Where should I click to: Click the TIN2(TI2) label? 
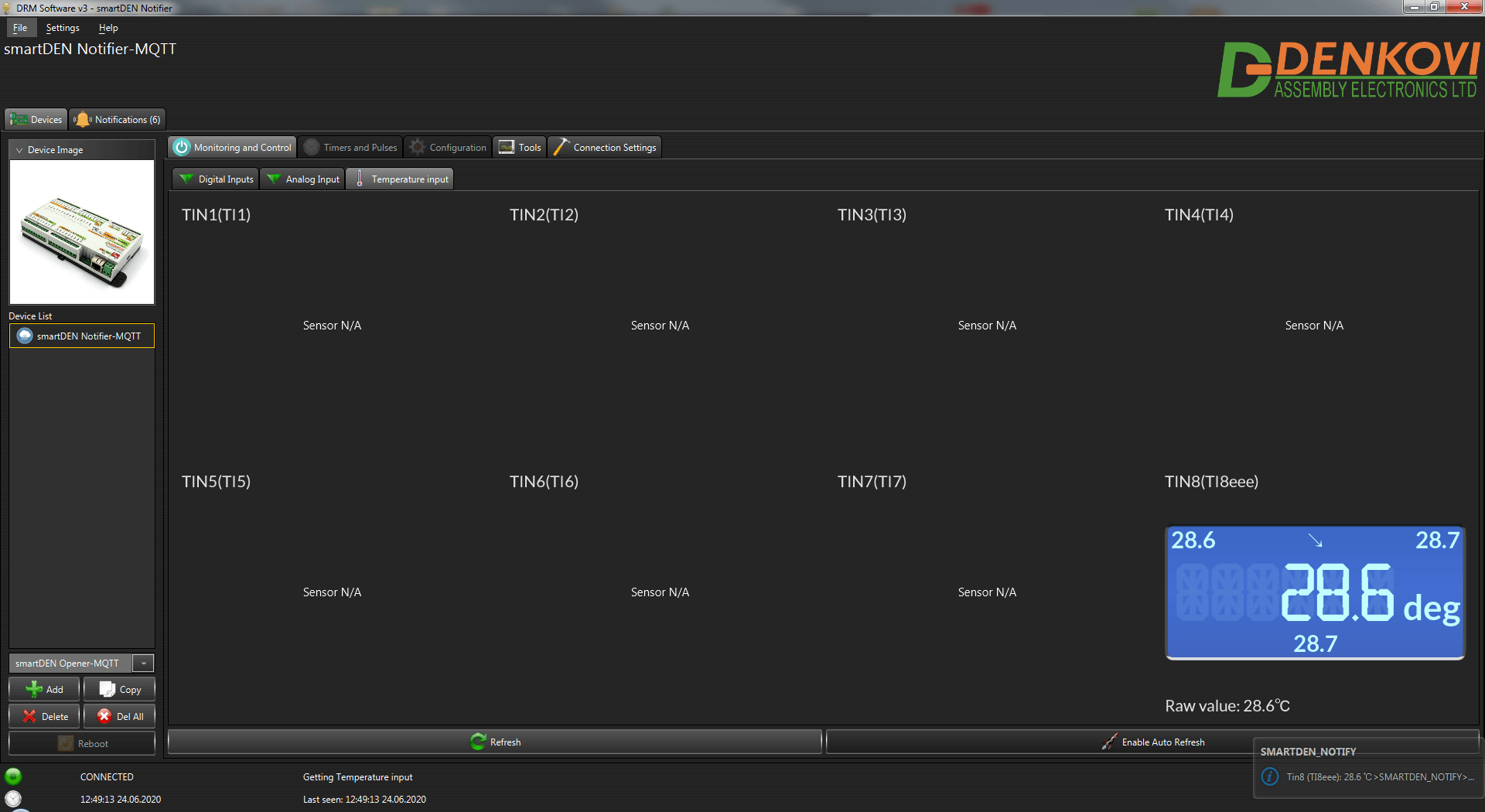(x=544, y=215)
